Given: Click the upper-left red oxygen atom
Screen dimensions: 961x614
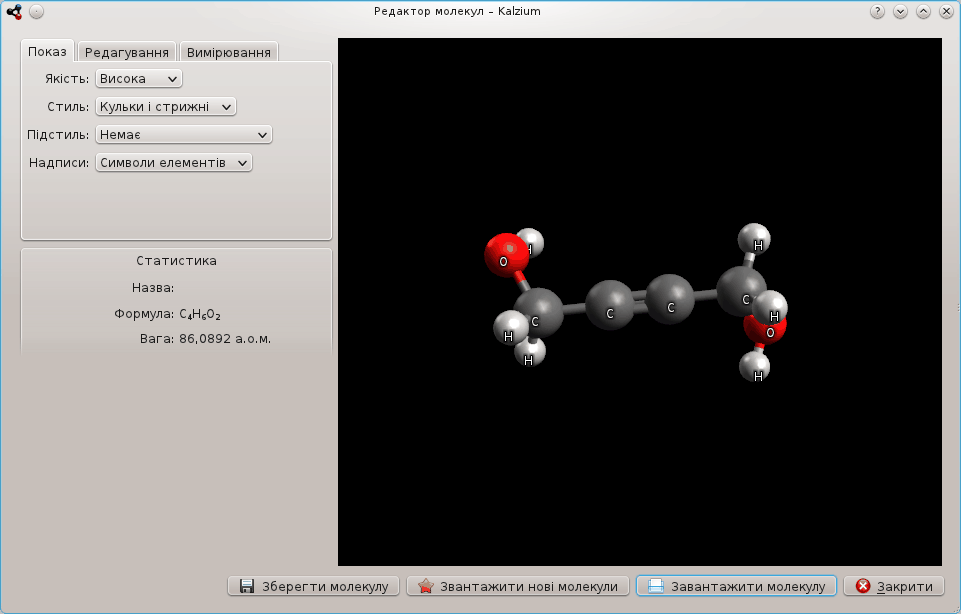Looking at the screenshot, I should pyautogui.click(x=506, y=254).
